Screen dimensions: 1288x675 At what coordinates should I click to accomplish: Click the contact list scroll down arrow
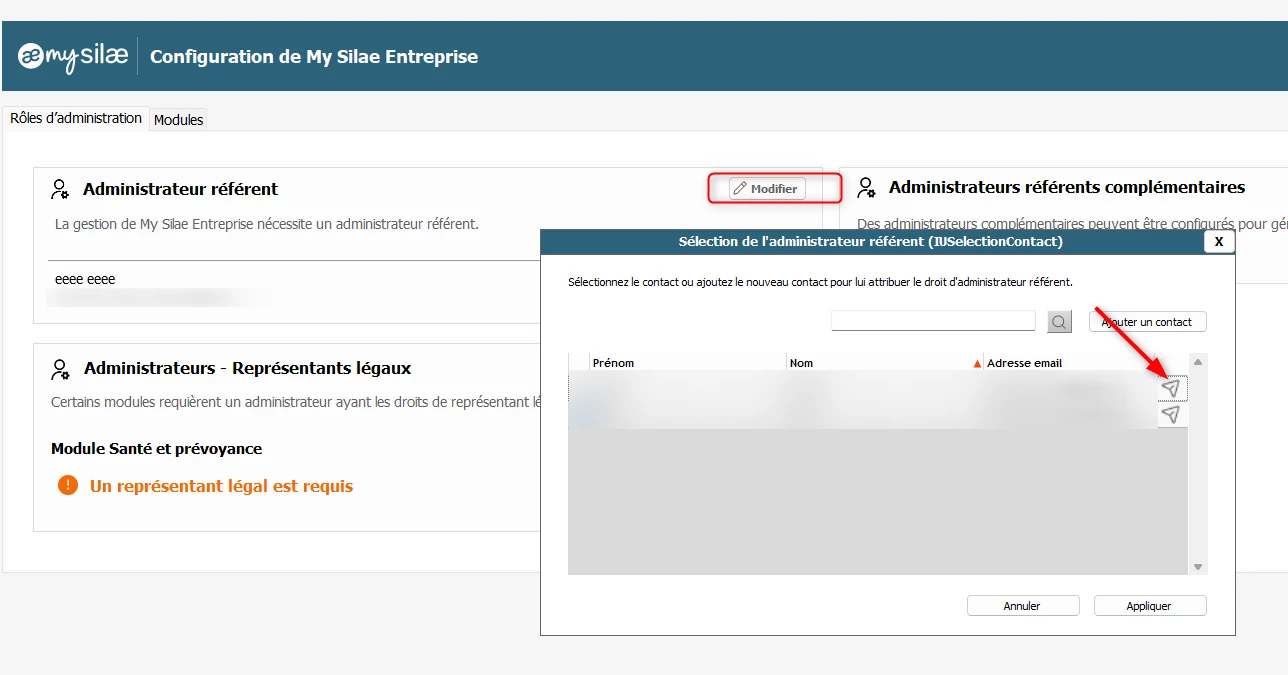pos(1198,567)
